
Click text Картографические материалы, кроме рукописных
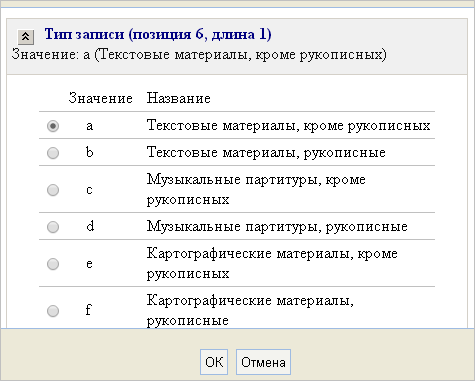[x=272, y=263]
